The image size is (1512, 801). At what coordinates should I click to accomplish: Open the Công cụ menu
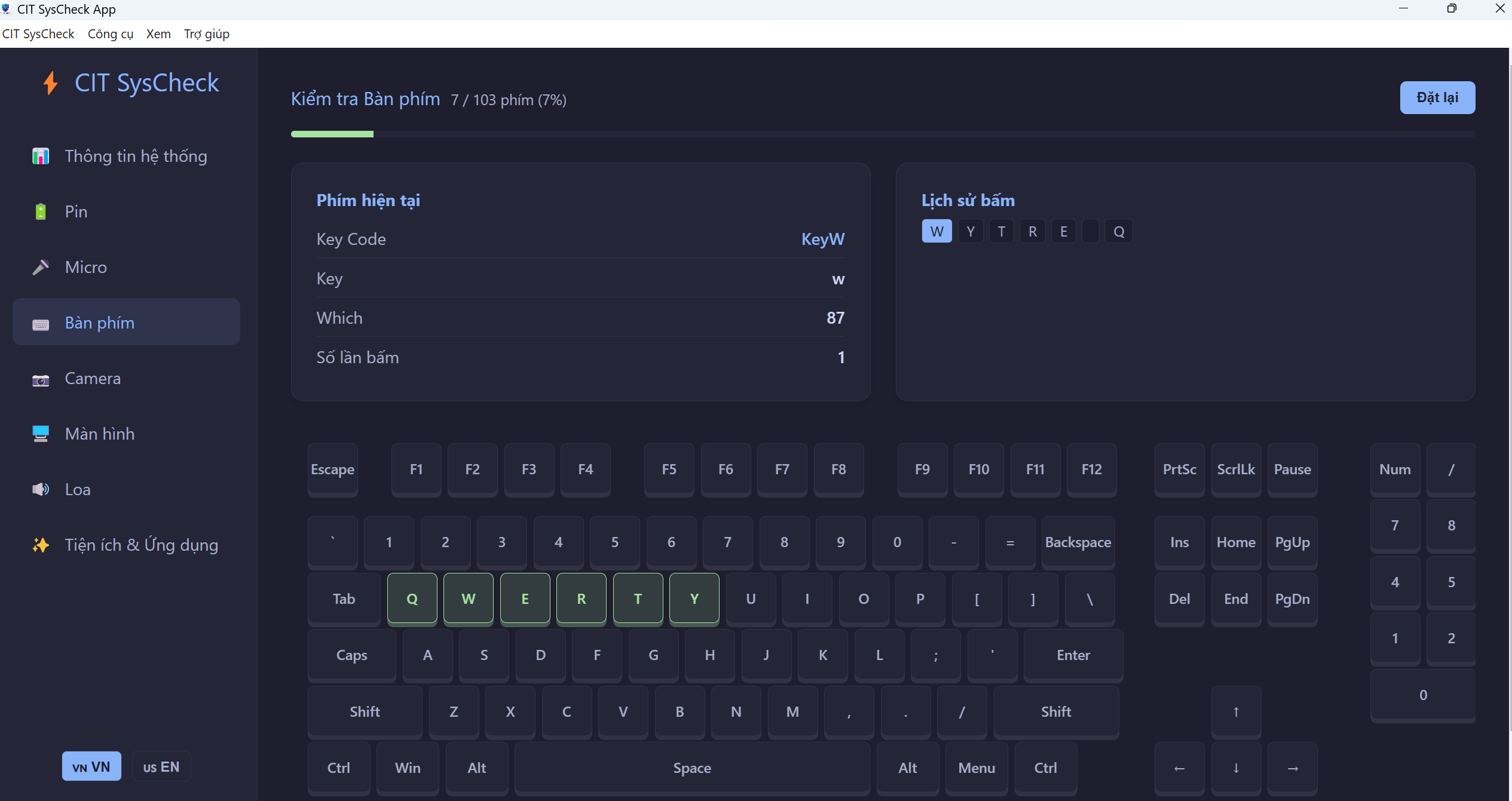point(111,34)
